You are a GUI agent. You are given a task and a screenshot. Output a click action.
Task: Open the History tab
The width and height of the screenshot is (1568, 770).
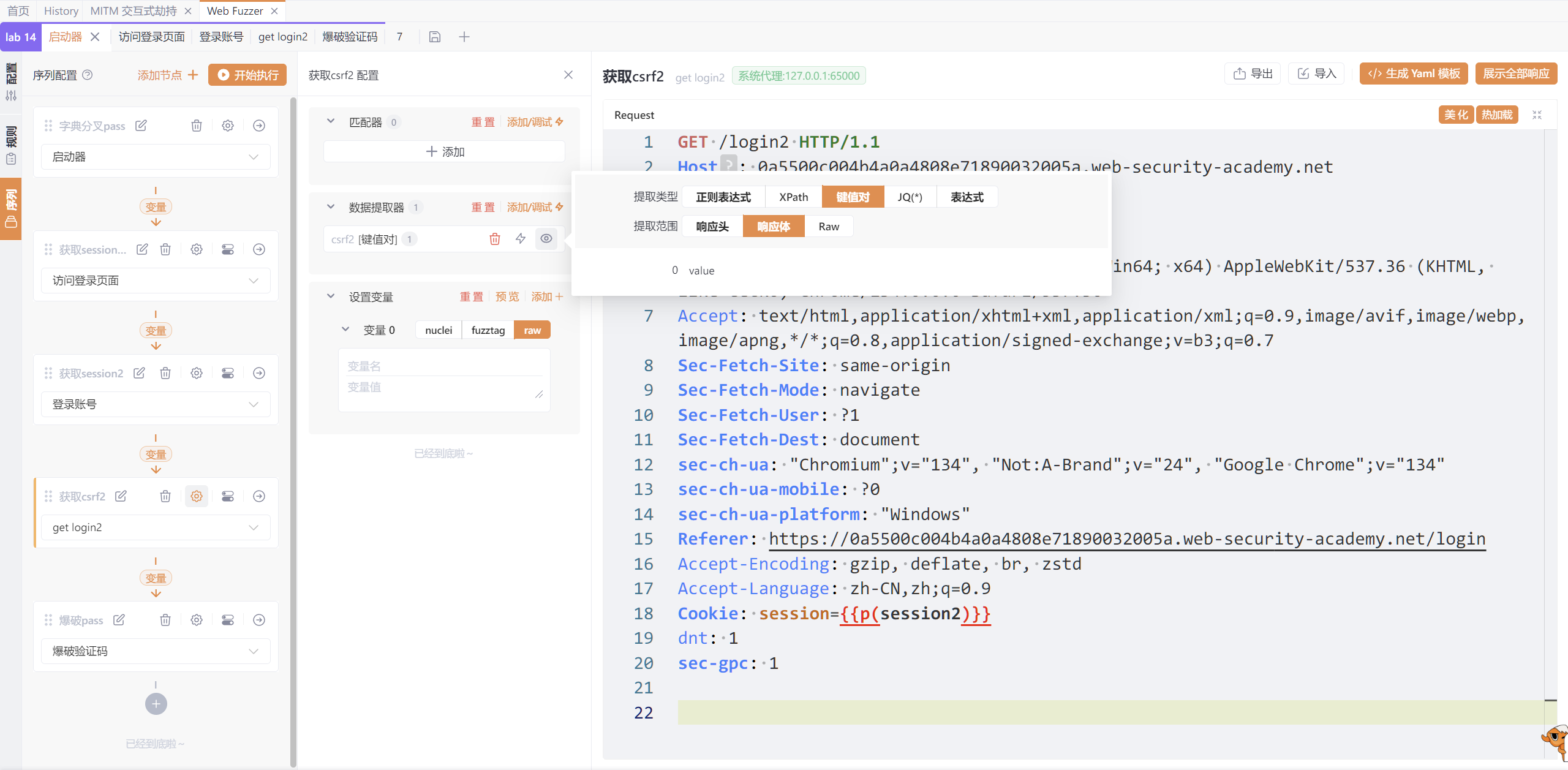tap(61, 11)
